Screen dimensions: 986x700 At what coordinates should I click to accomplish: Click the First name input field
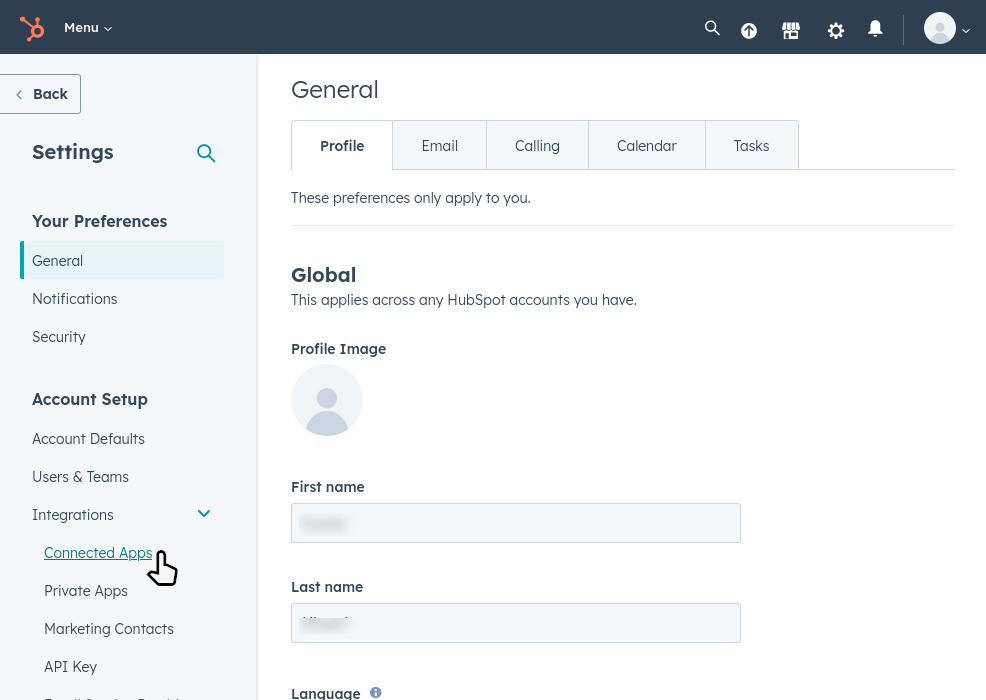(515, 523)
